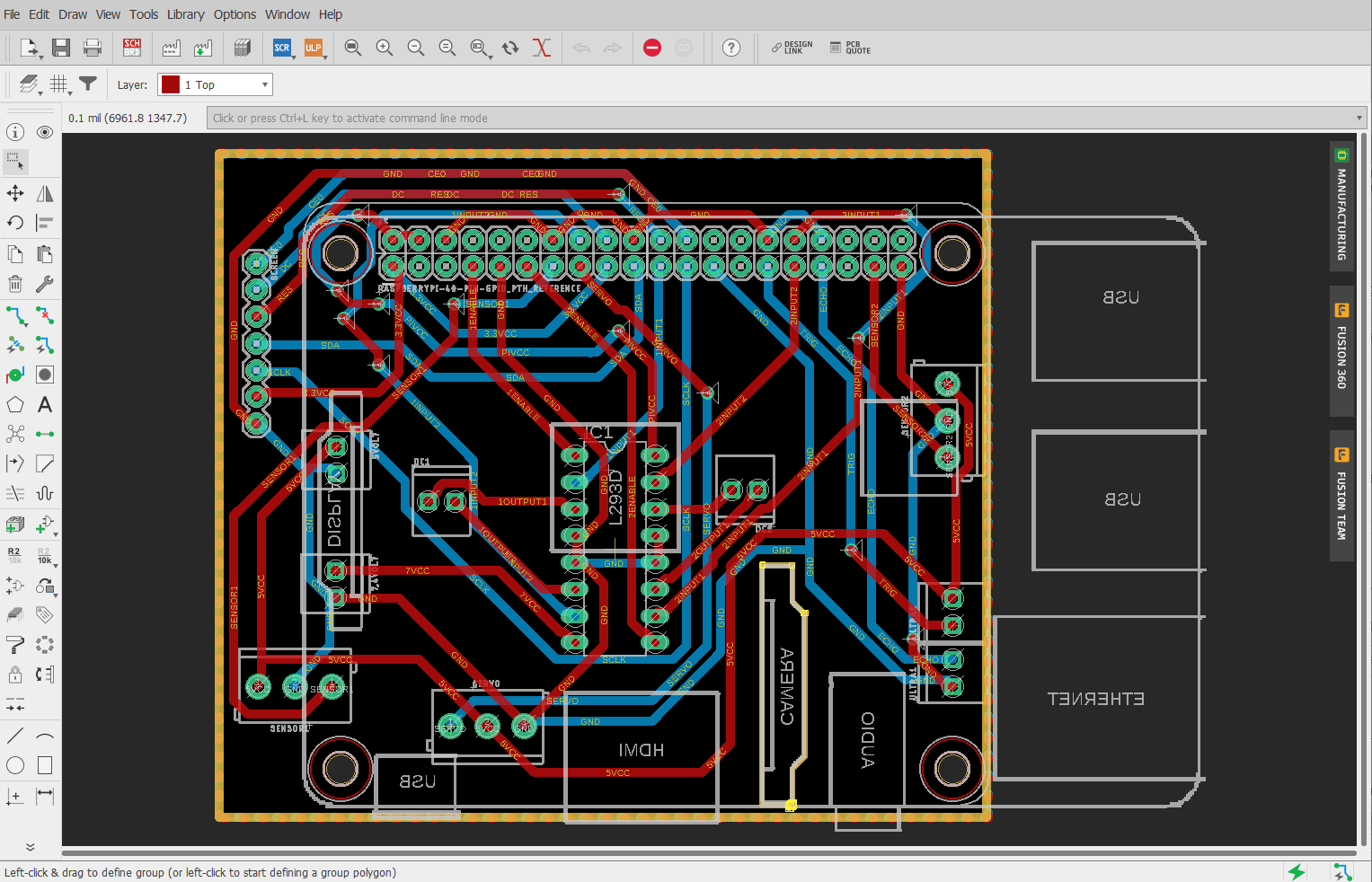Open the Fusion 360 side tab
1372x882 pixels.
[x=1341, y=350]
